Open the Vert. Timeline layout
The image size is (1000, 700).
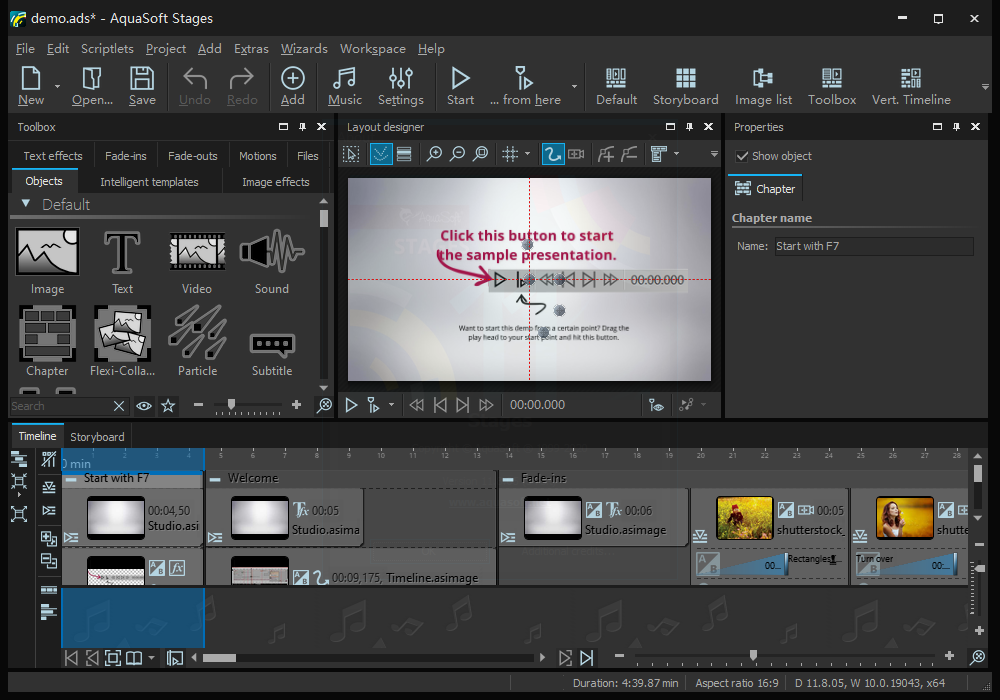click(x=911, y=86)
